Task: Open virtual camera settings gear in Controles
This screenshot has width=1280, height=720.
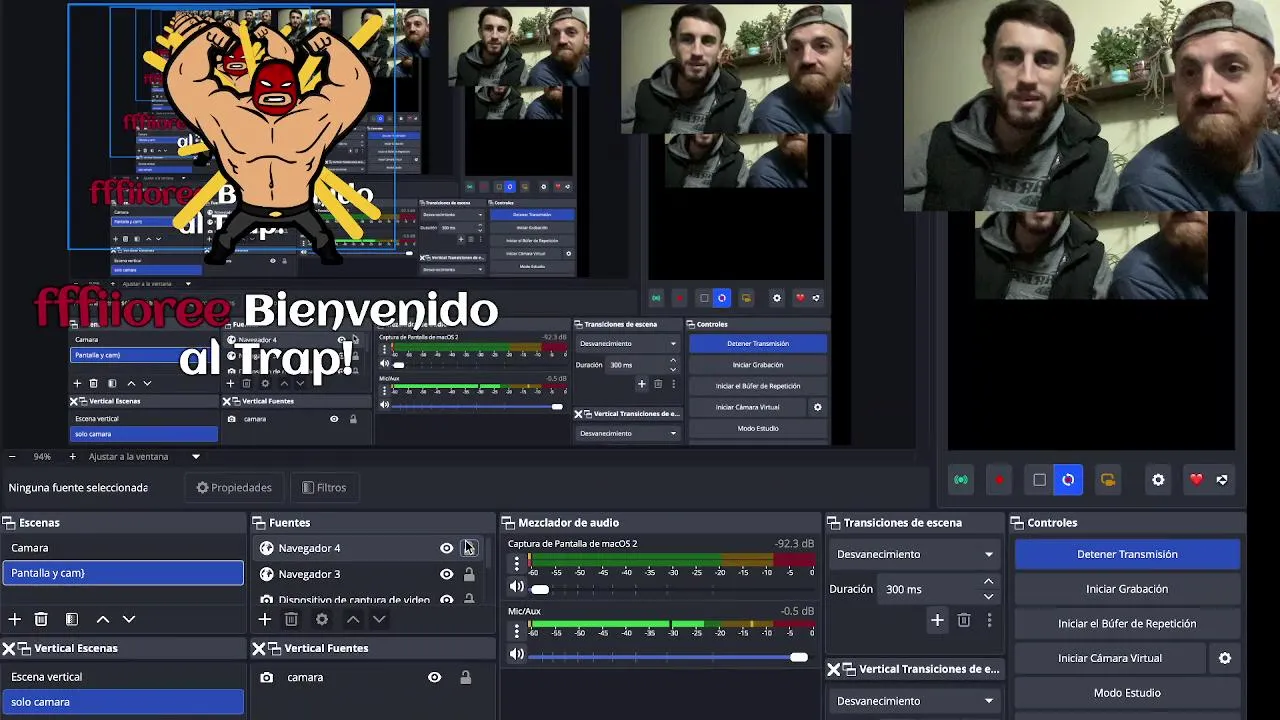Action: 1225,658
